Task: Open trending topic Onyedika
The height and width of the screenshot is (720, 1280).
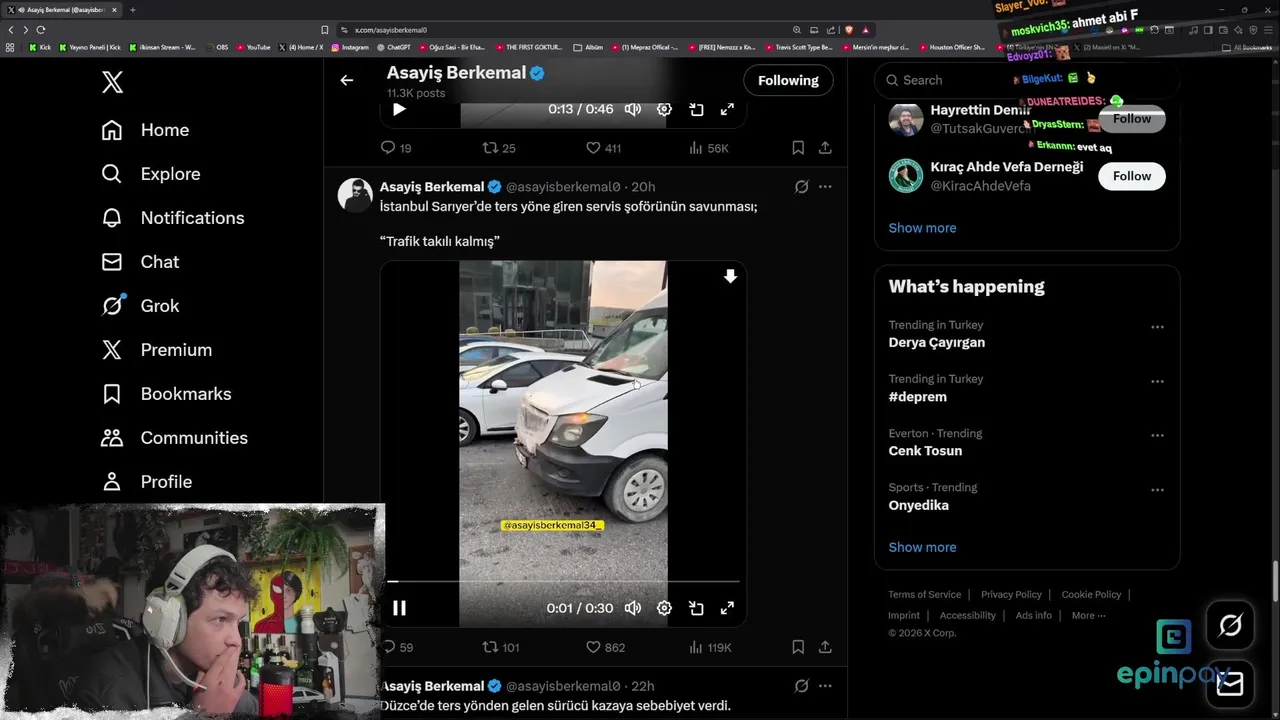Action: (x=919, y=505)
